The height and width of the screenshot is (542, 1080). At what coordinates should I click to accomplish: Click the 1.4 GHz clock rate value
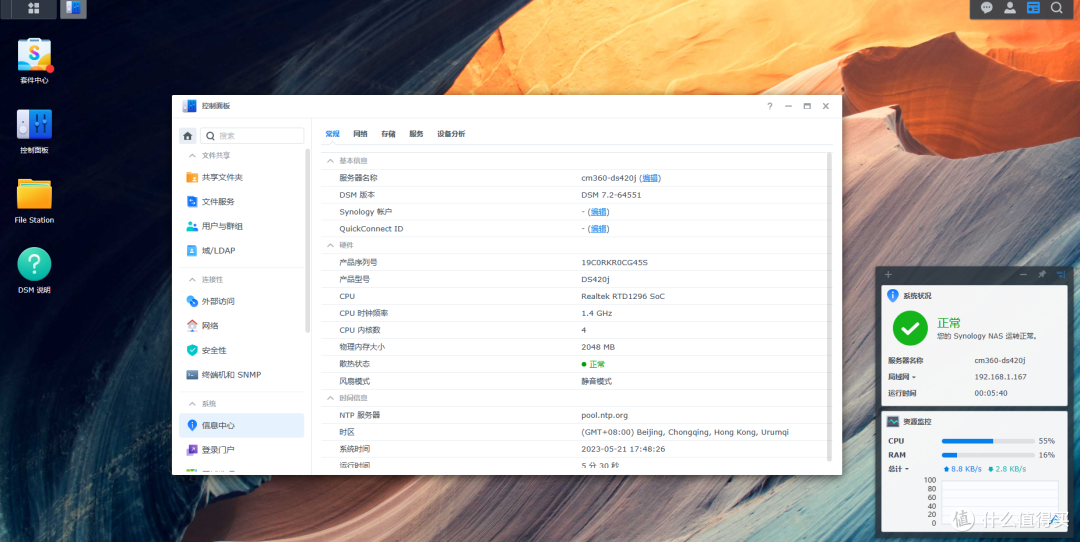coord(596,313)
